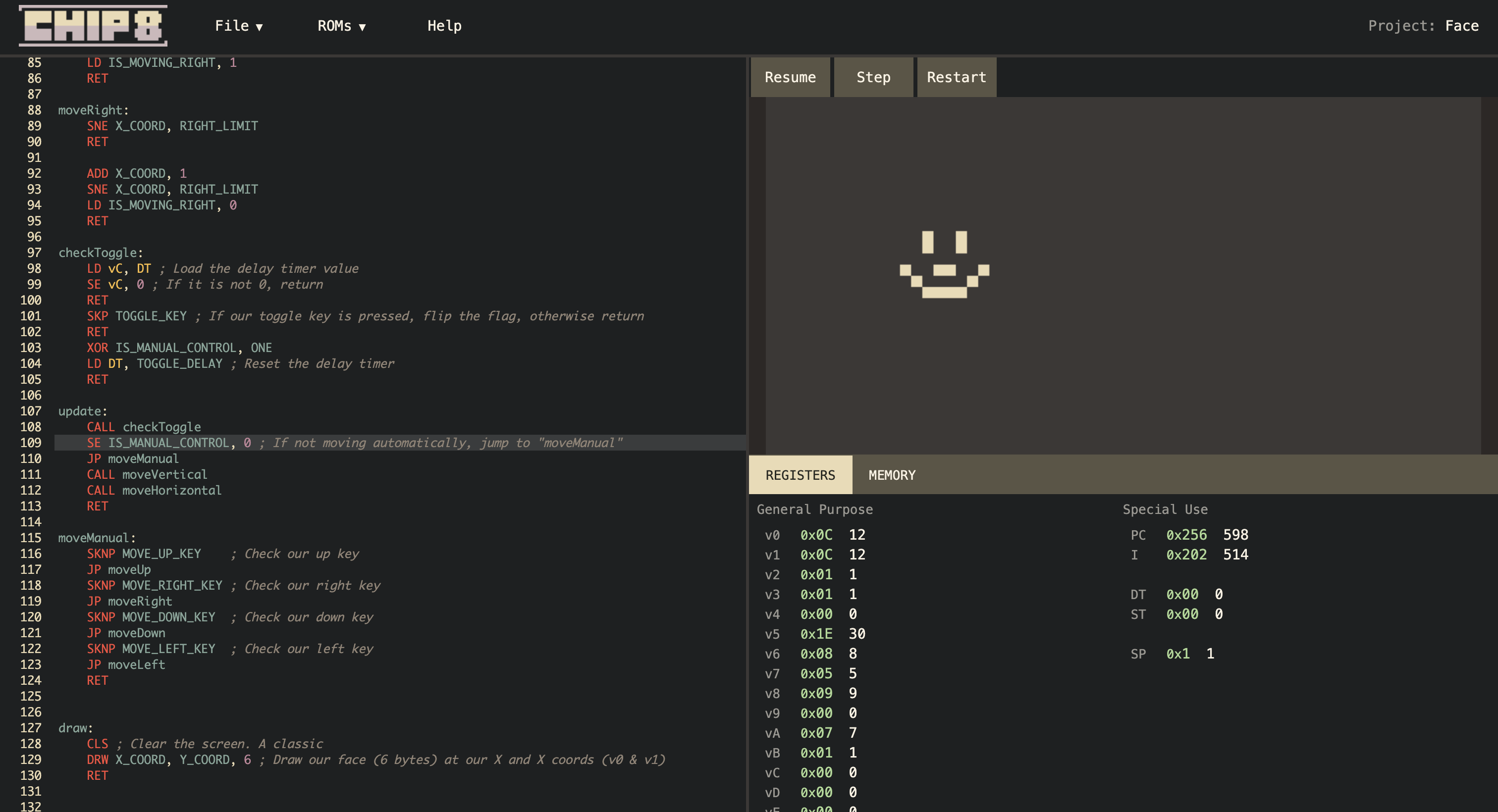
Task: Open the File dropdown menu
Action: point(238,26)
